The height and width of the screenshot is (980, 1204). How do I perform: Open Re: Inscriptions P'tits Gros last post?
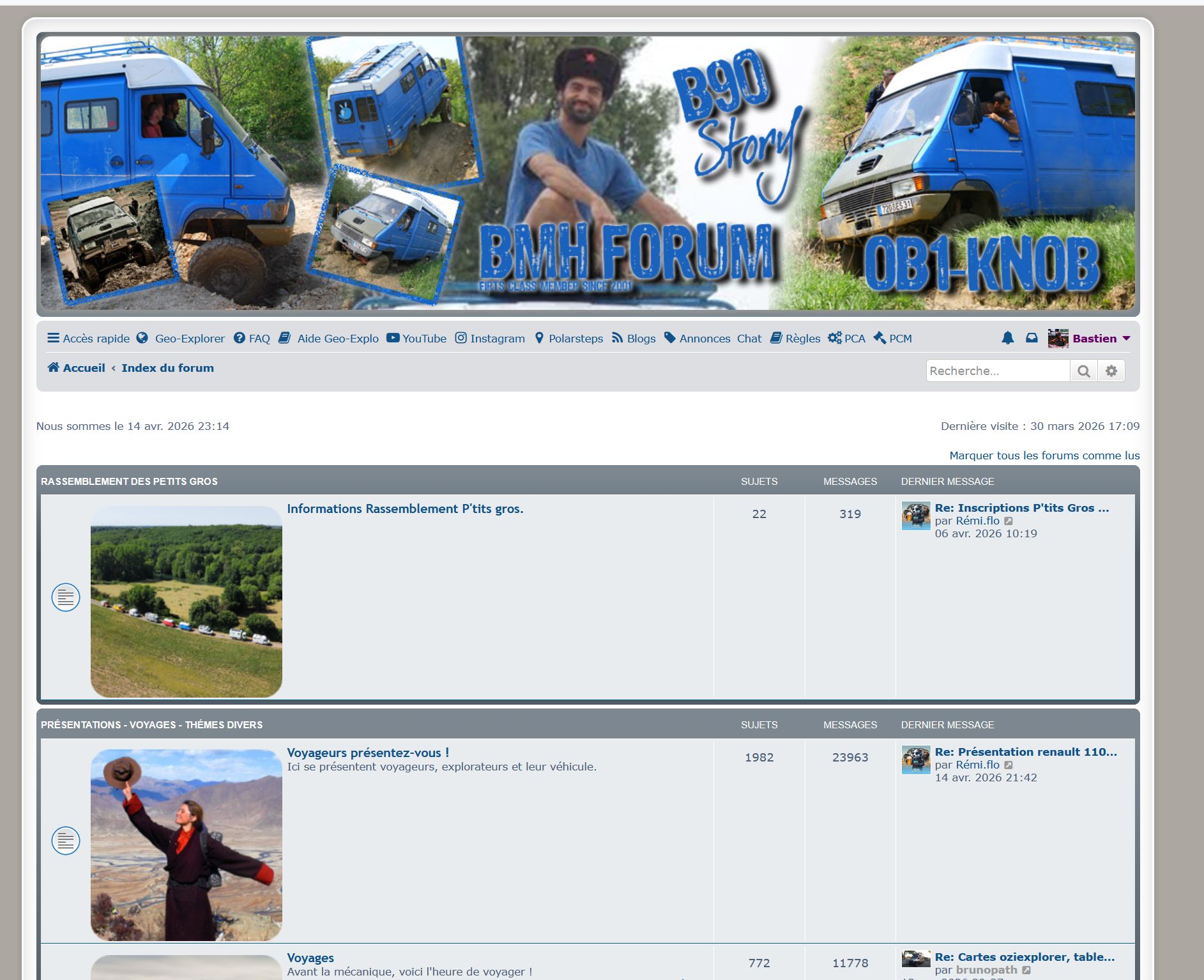pos(1022,508)
